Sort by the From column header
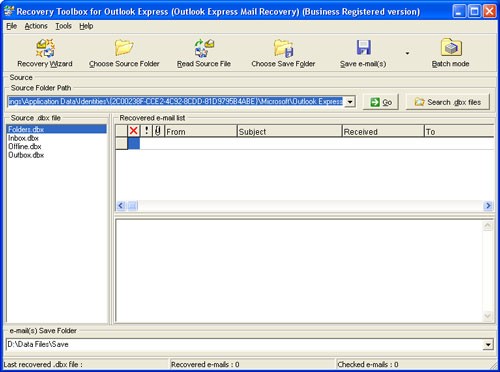 click(x=201, y=131)
